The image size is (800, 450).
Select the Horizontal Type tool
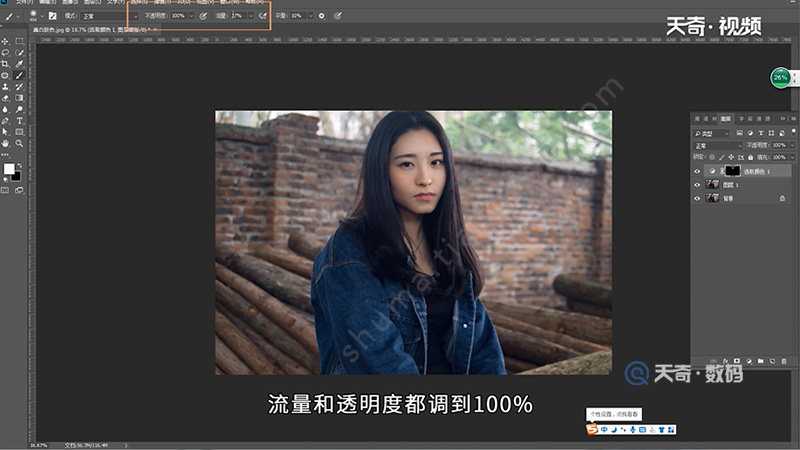(19, 121)
